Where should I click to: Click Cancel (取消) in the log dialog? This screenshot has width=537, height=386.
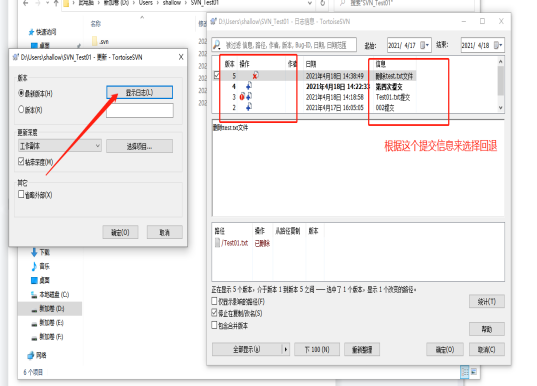click(487, 349)
